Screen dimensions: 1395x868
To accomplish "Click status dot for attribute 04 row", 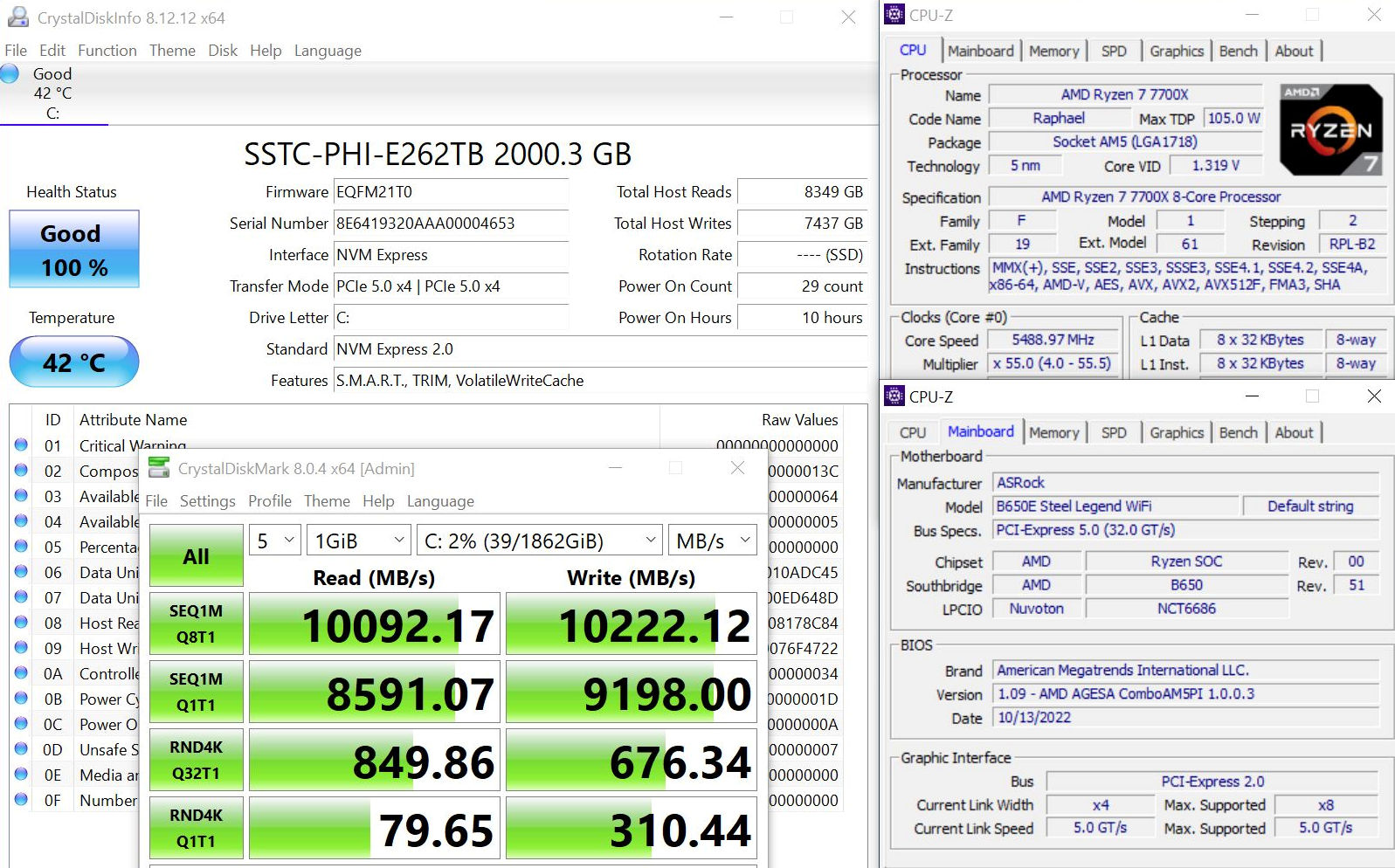I will pos(21,521).
